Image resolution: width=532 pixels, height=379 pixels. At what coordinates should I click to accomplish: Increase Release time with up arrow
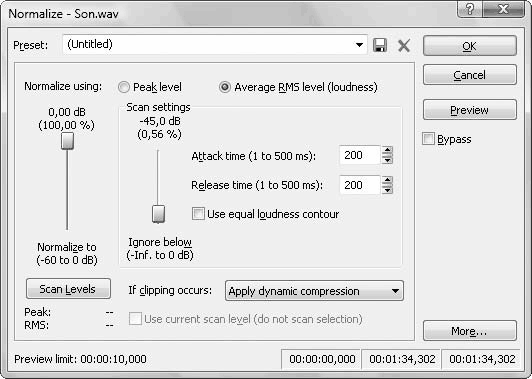(387, 180)
